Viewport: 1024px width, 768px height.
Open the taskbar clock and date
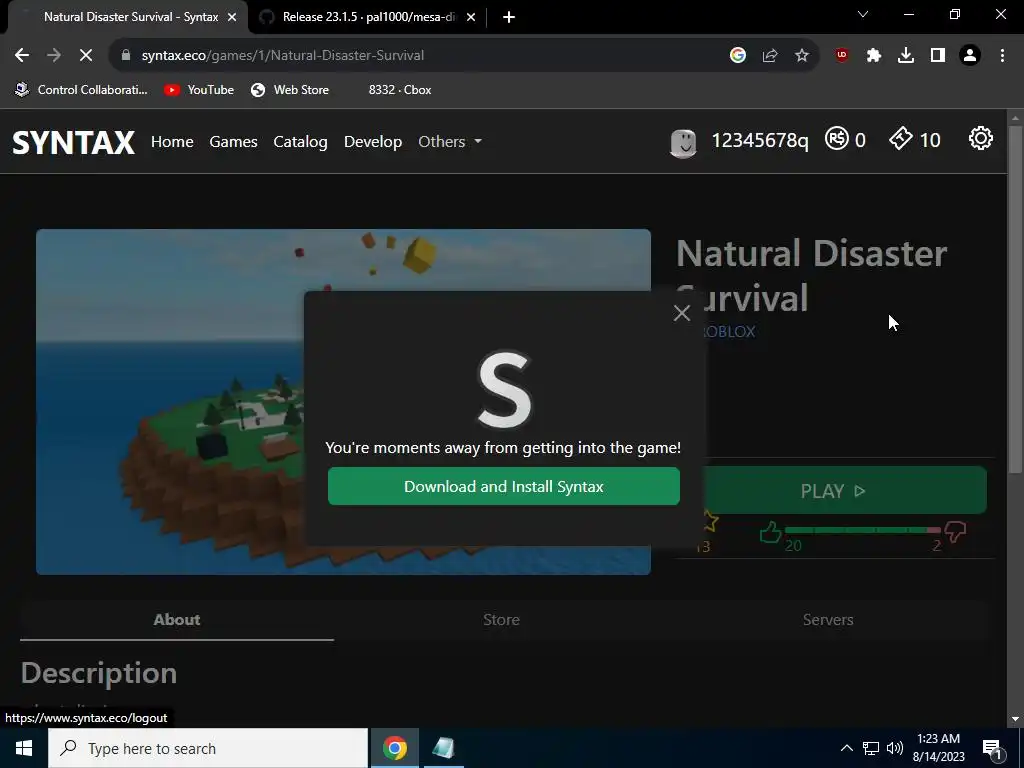[x=938, y=748]
